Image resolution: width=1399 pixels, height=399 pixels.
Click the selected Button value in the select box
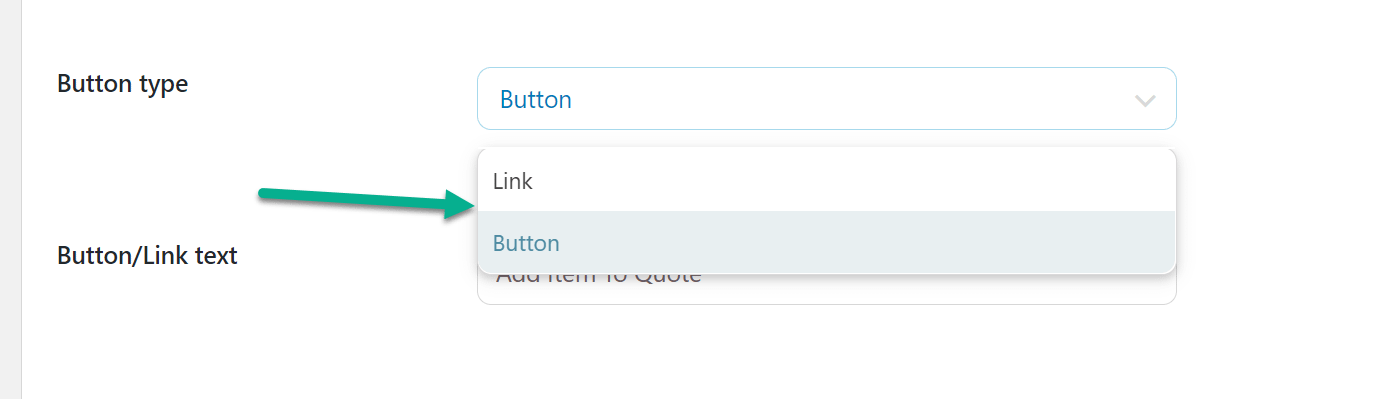point(535,100)
